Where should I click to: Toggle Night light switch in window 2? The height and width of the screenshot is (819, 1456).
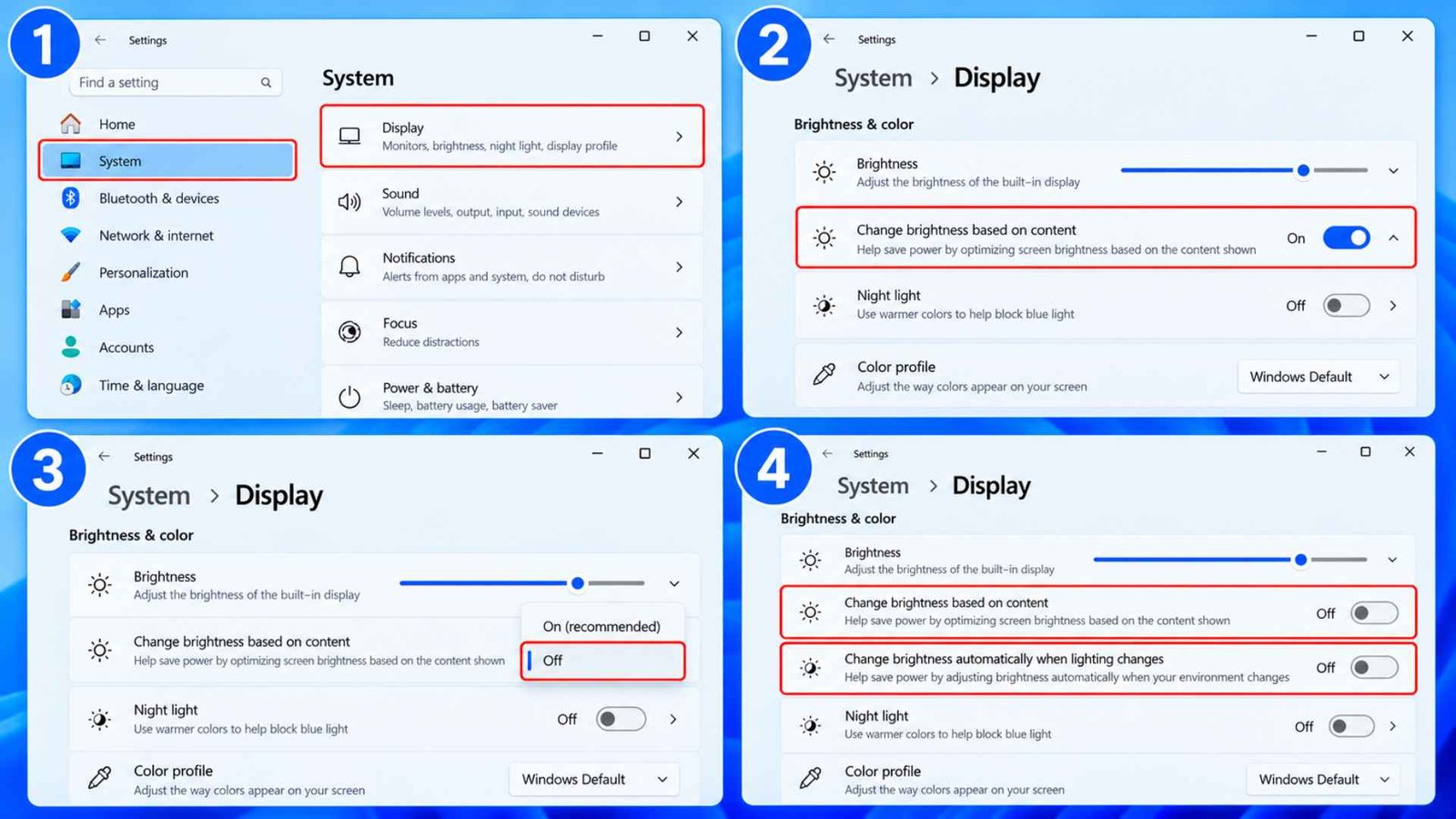point(1347,306)
